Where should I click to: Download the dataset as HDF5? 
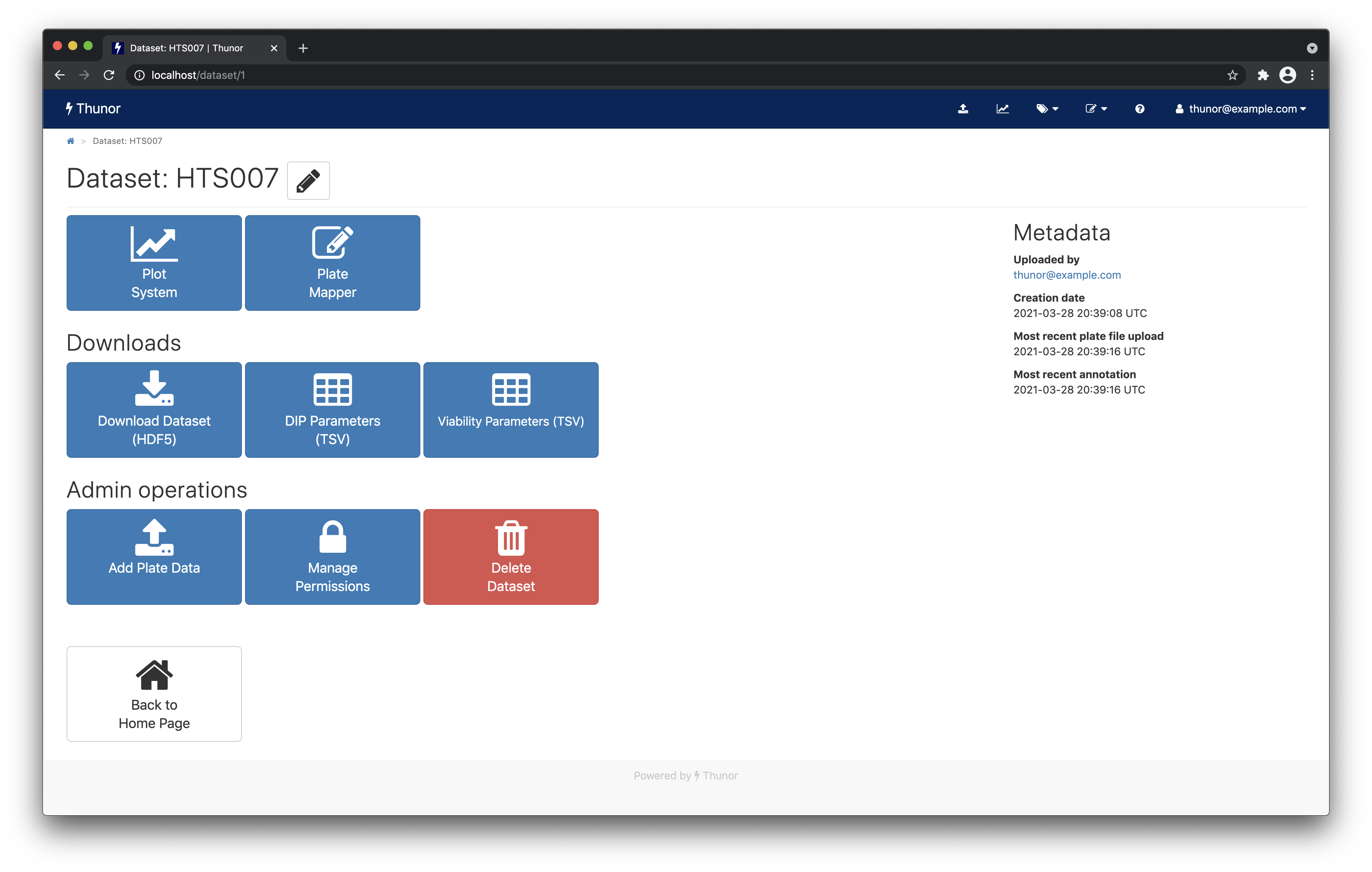coord(154,410)
